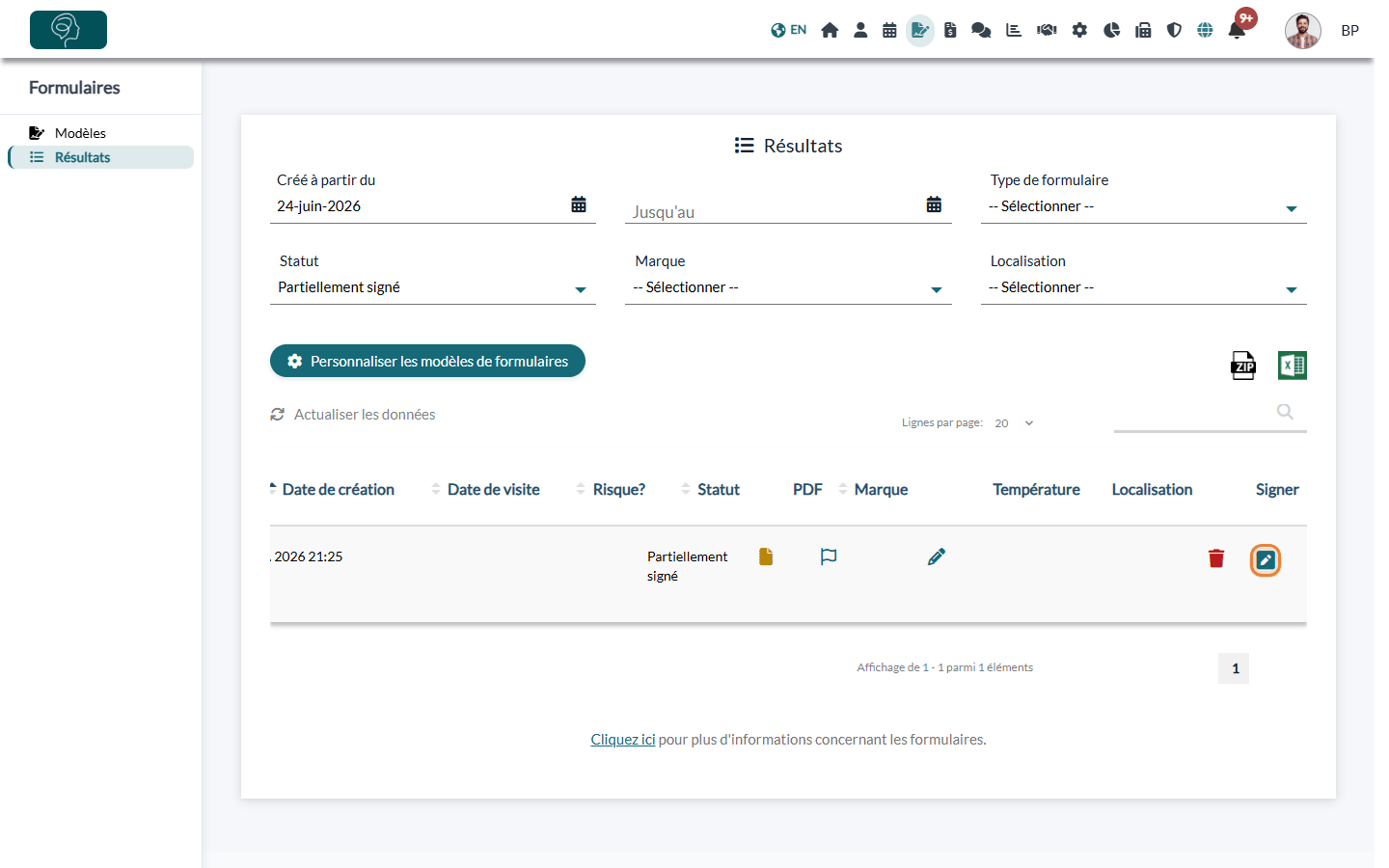Download results as ZIP file
1389x868 pixels.
point(1243,366)
